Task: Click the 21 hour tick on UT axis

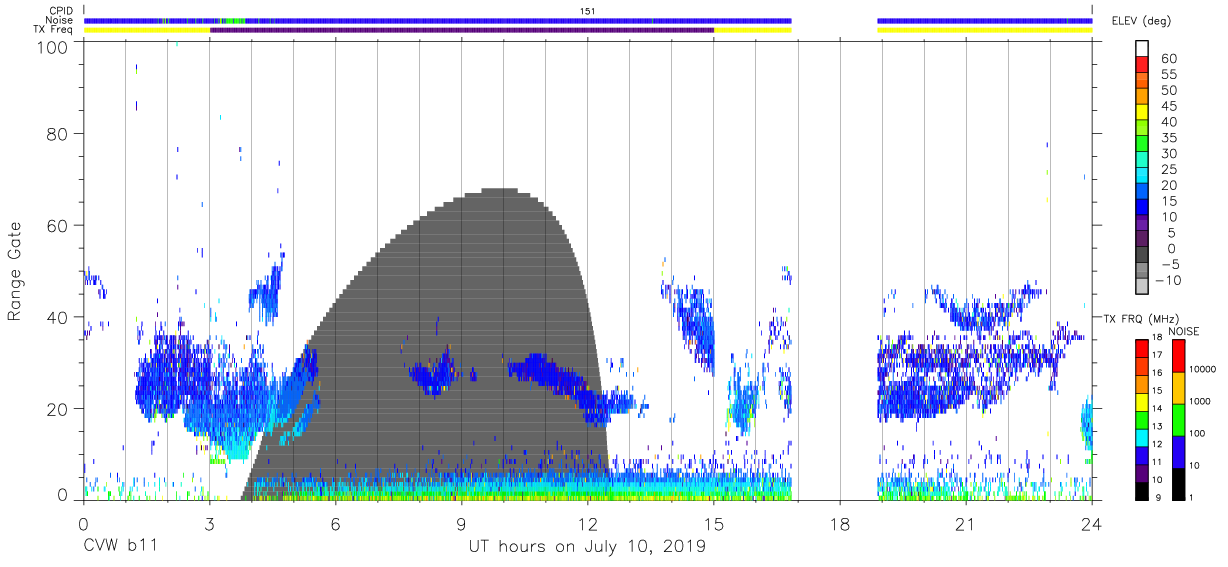Action: pyautogui.click(x=966, y=524)
